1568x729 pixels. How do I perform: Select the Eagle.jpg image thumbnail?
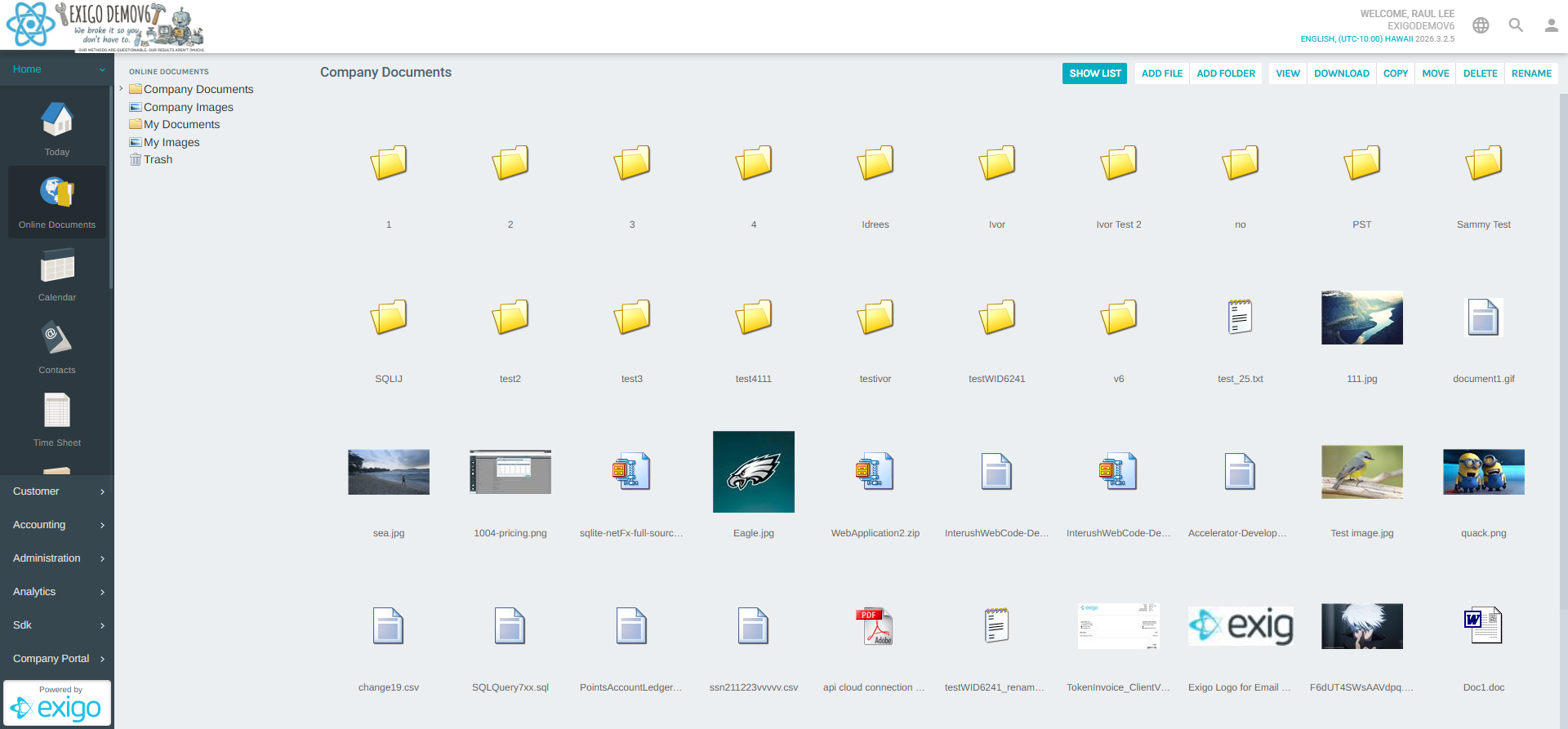[754, 472]
